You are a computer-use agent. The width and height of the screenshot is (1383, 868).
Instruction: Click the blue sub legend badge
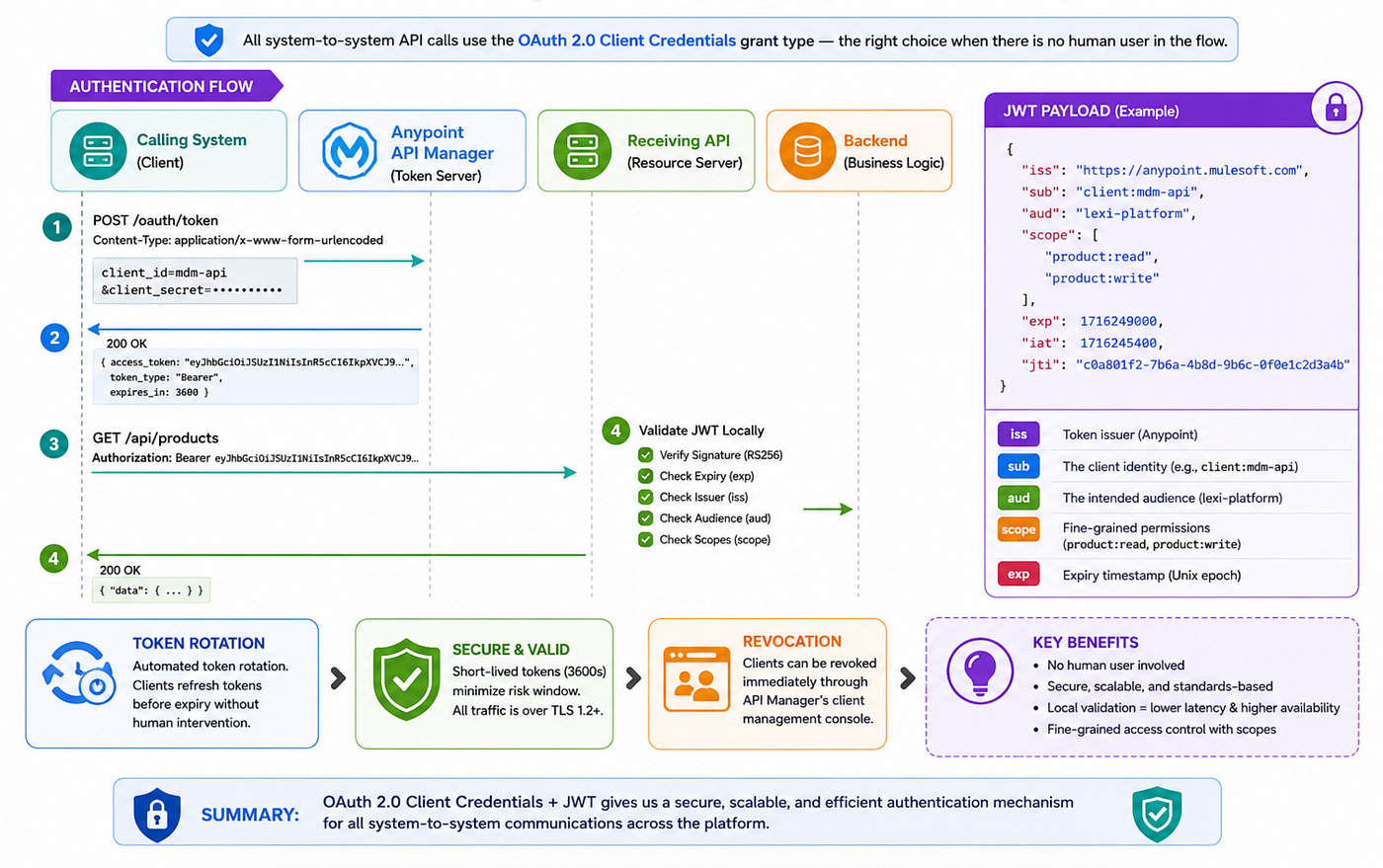click(1018, 466)
